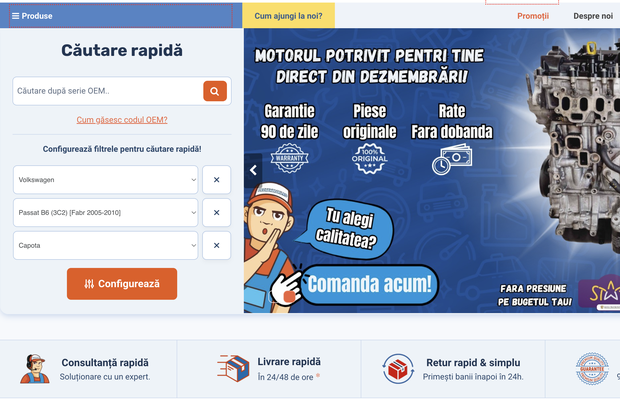Open Despre noi menu item
620x400 pixels.
(593, 16)
